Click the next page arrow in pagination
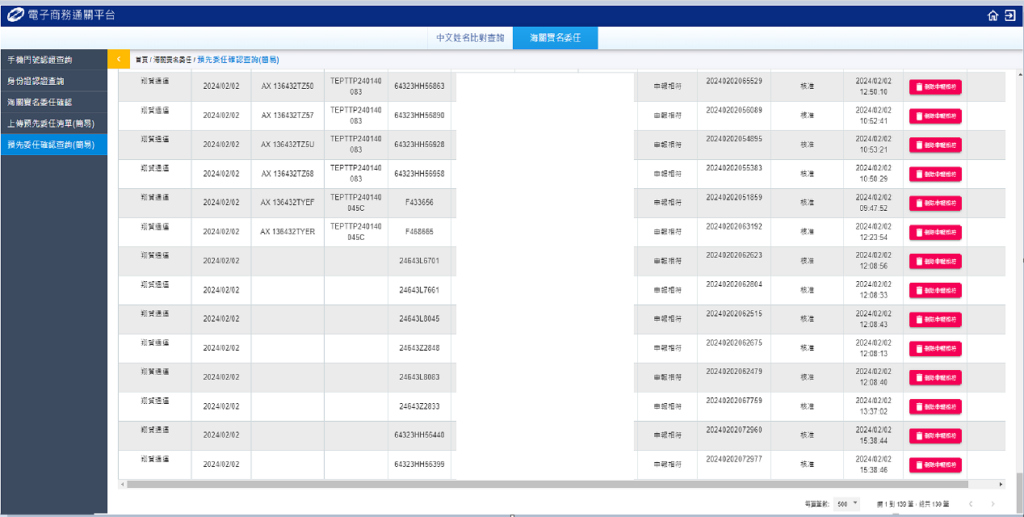 [992, 503]
